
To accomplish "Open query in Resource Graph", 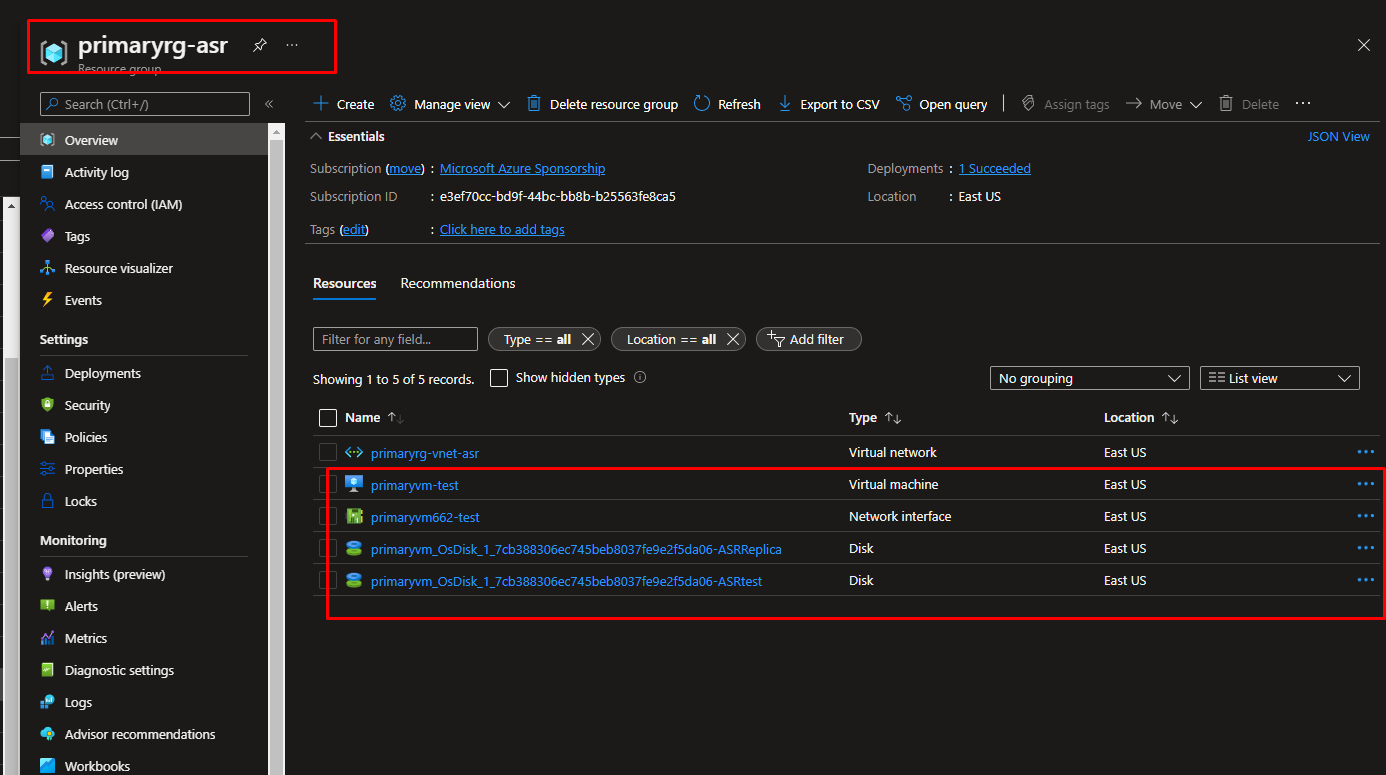I will click(941, 104).
